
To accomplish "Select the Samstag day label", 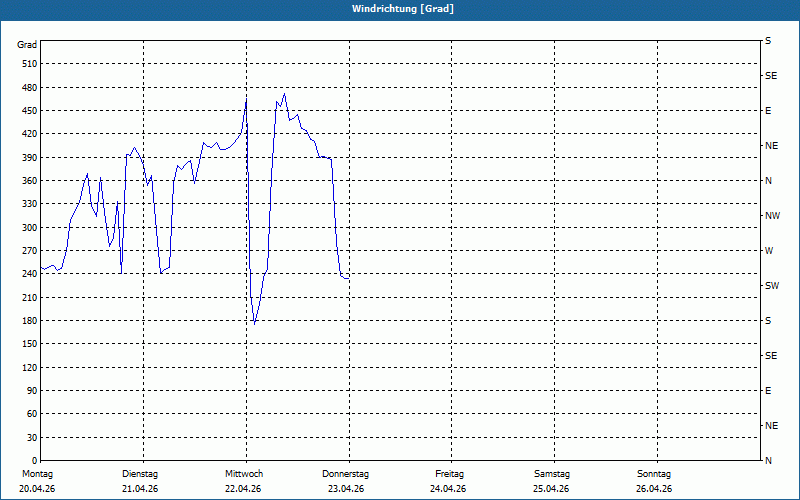I will point(552,474).
